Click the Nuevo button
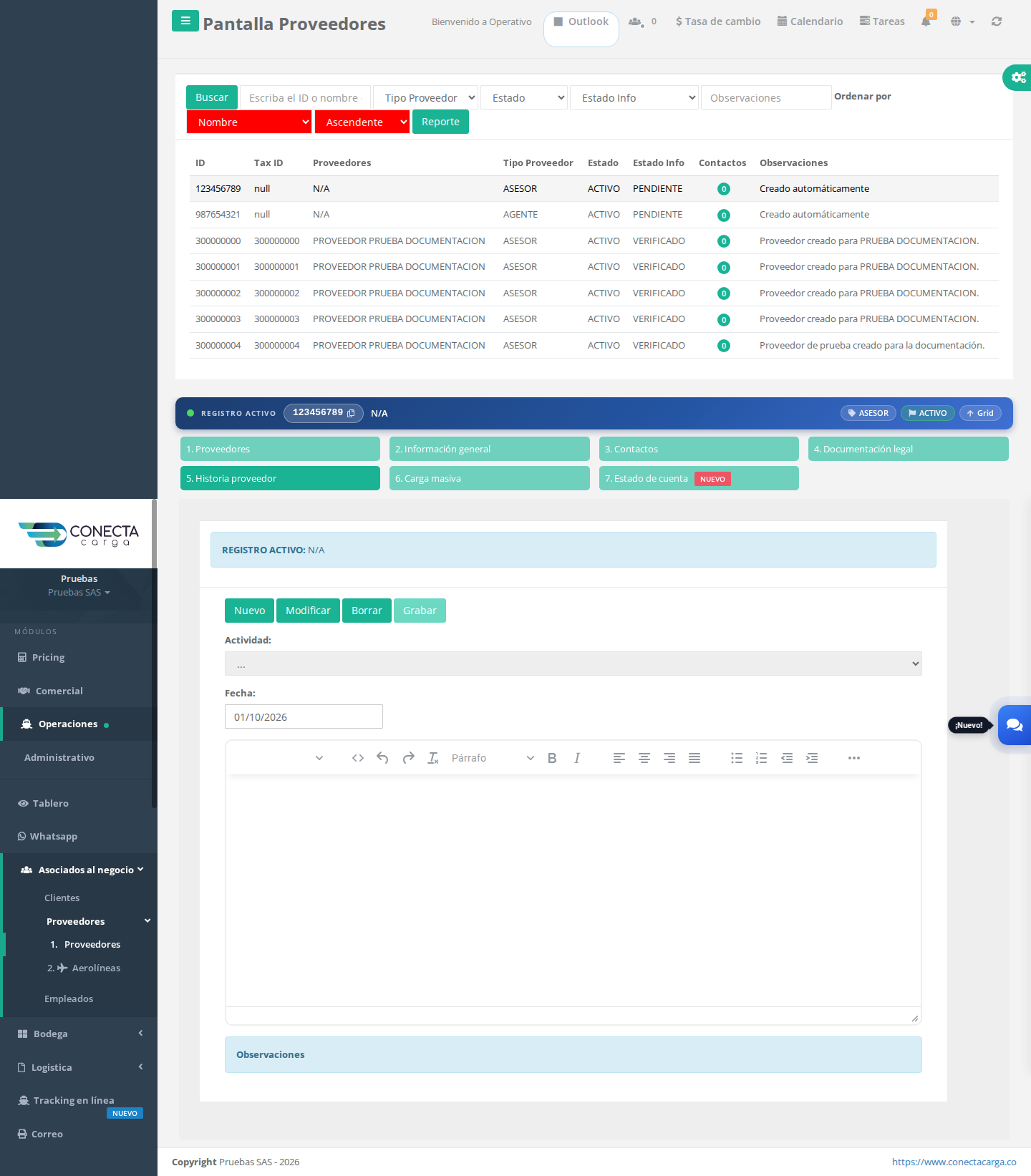1031x1176 pixels. (249, 611)
